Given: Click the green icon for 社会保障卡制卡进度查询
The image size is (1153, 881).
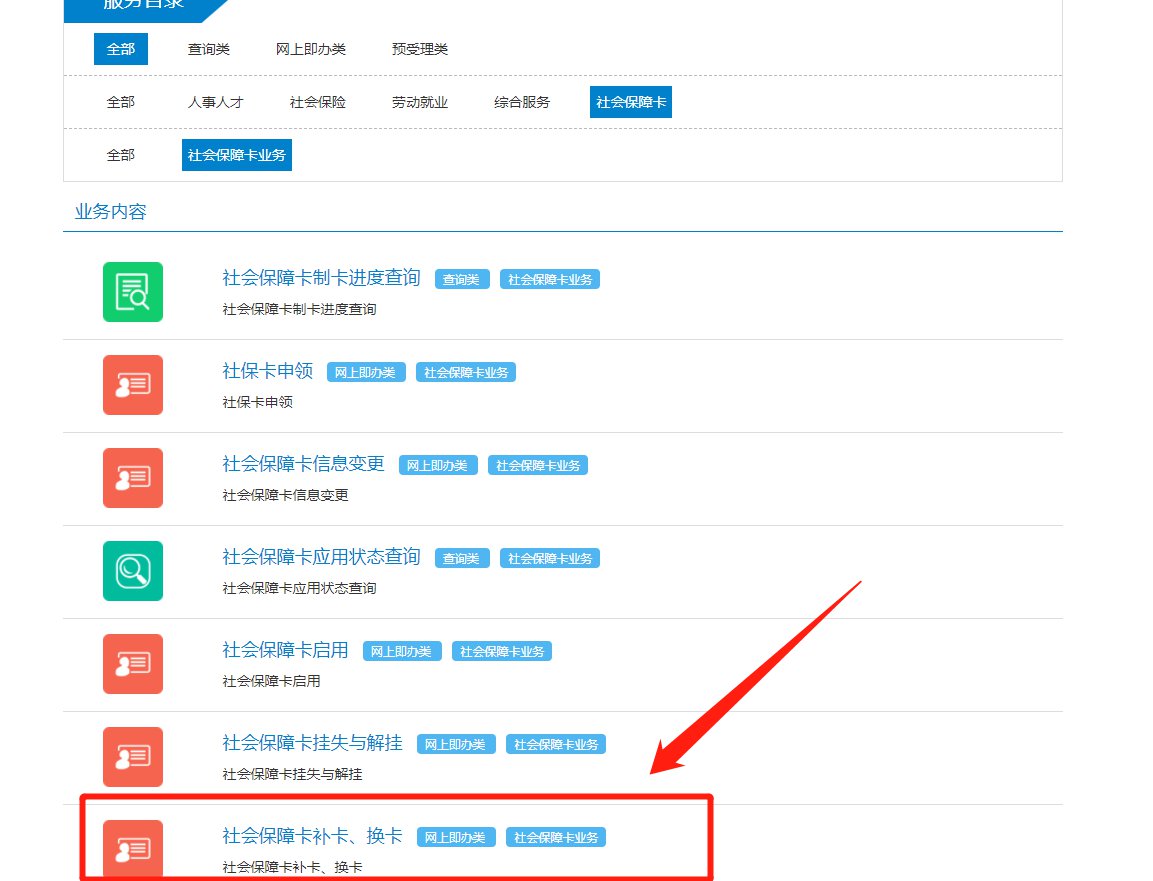Looking at the screenshot, I should pos(132,292).
